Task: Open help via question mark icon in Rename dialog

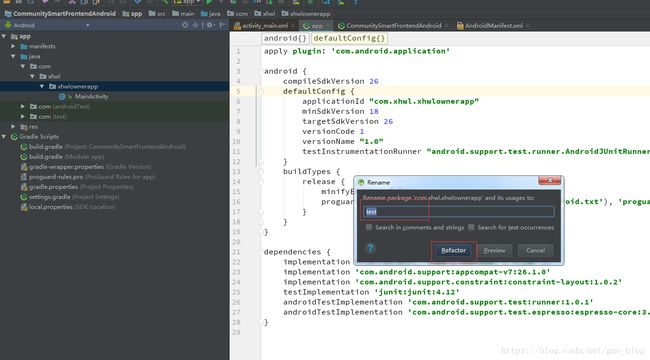Action: [370, 248]
